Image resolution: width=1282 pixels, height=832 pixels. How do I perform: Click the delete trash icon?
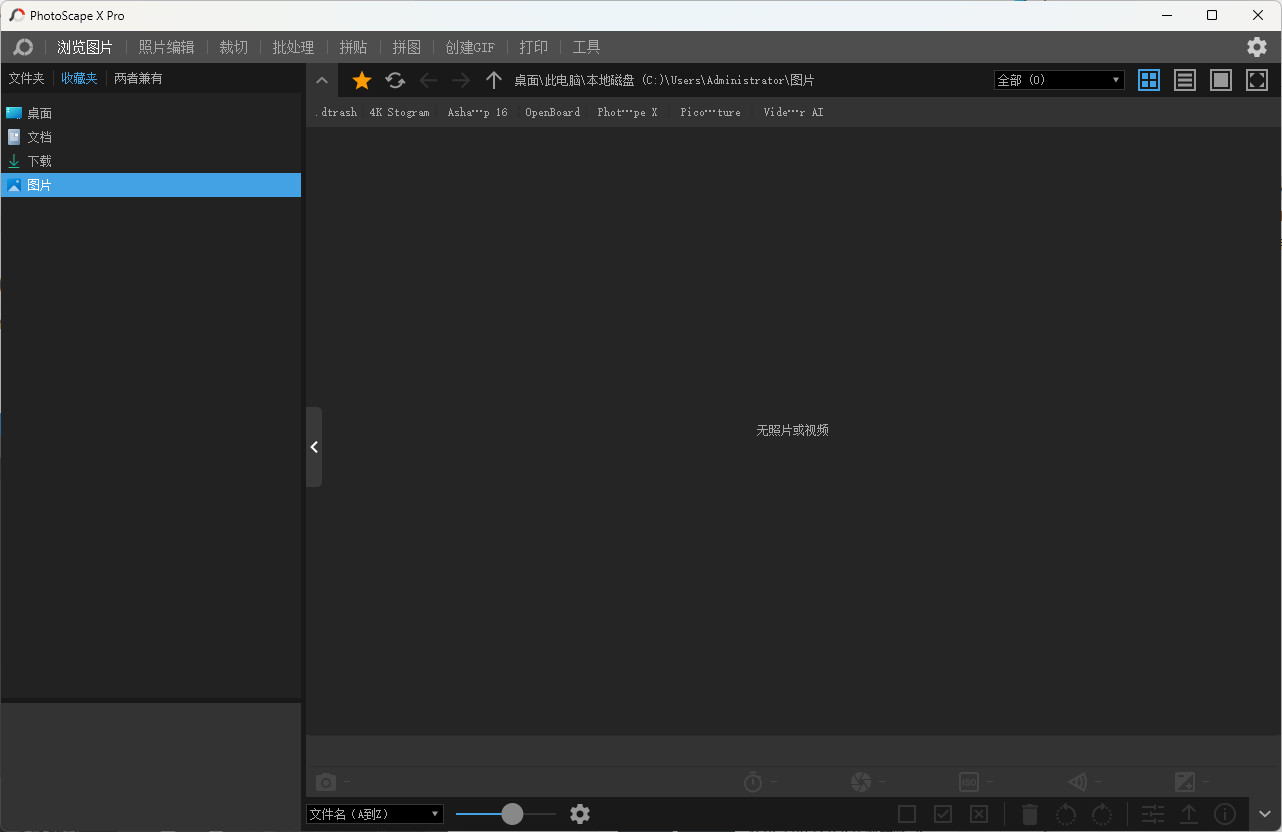click(x=1030, y=814)
